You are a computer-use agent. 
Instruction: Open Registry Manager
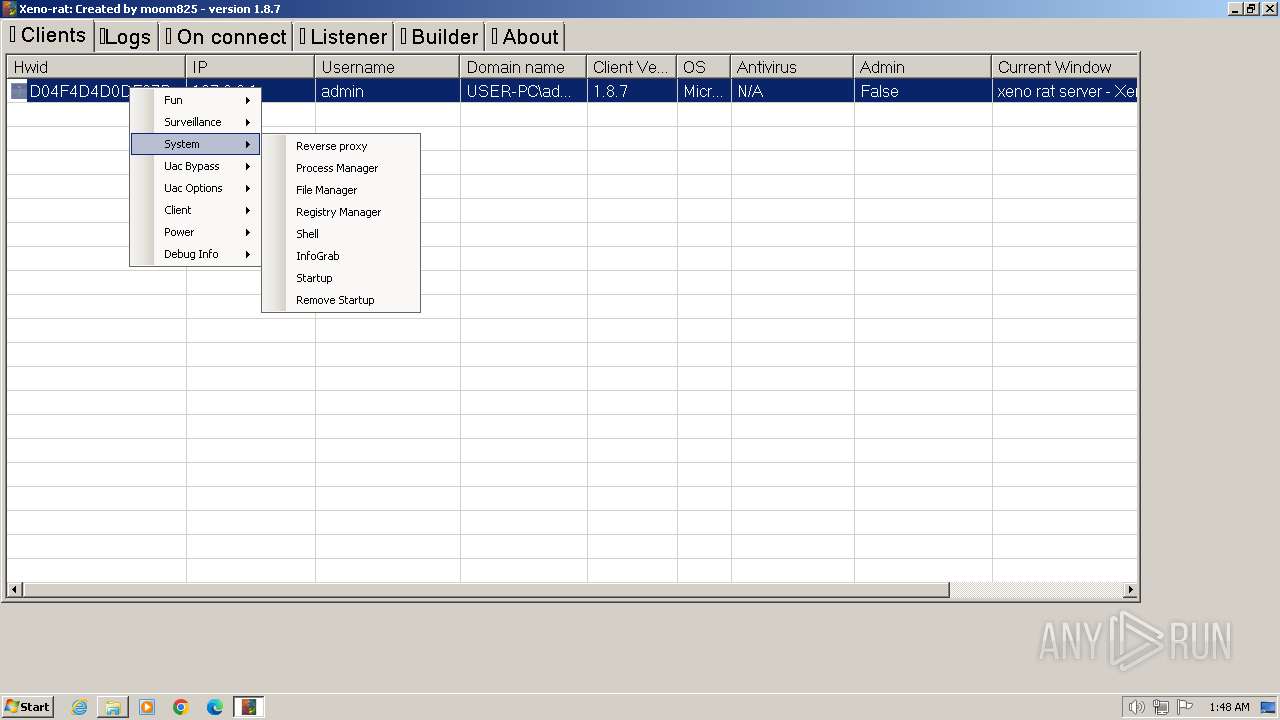pos(341,212)
